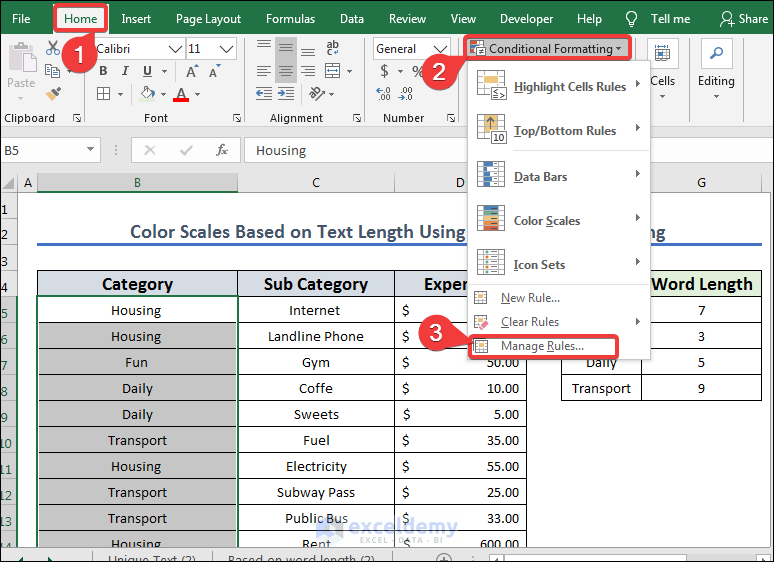Expand the General number format dropdown
The width and height of the screenshot is (774, 562).
pos(438,48)
